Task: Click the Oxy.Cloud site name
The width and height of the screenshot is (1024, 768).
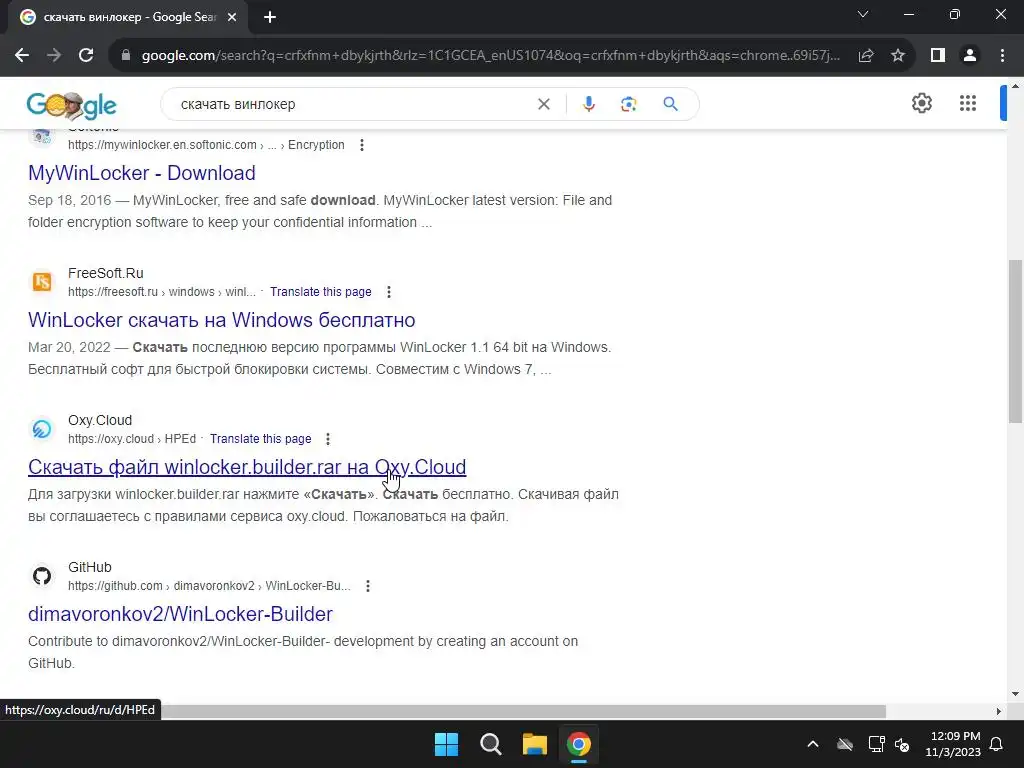Action: (x=100, y=420)
